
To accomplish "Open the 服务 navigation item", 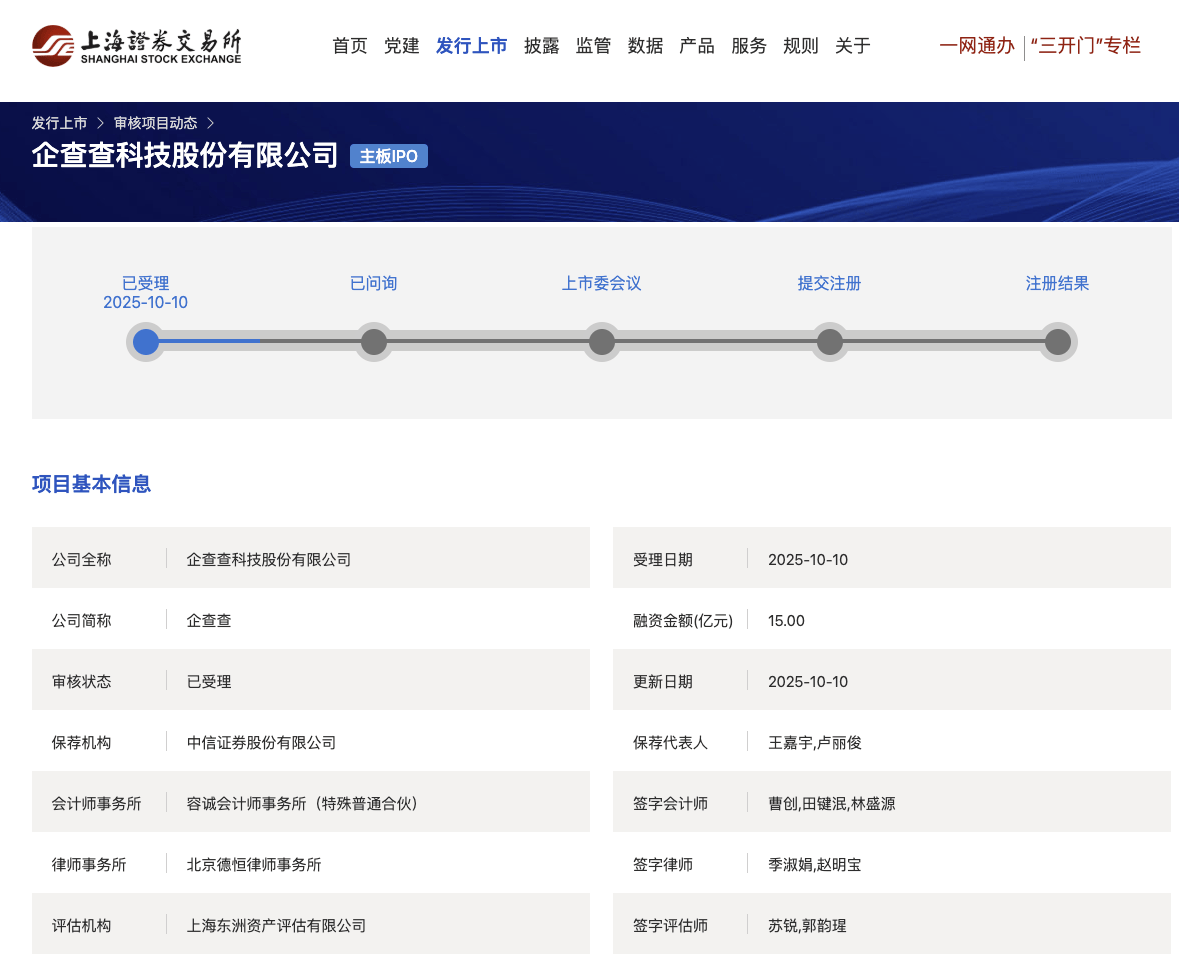I will [x=749, y=46].
